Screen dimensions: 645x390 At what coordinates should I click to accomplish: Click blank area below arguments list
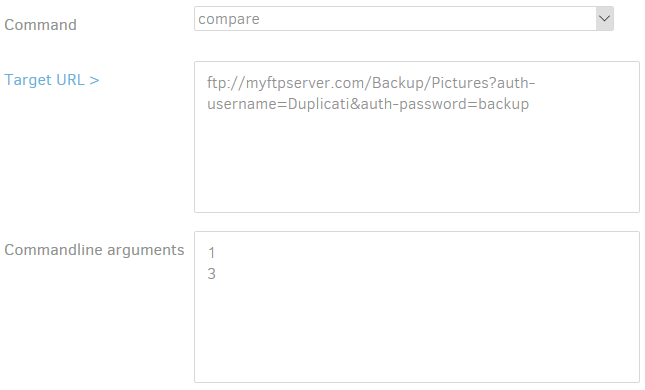pos(417,333)
